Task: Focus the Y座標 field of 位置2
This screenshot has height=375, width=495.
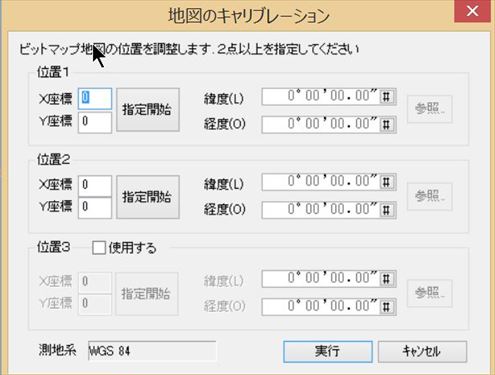Action: tap(95, 208)
